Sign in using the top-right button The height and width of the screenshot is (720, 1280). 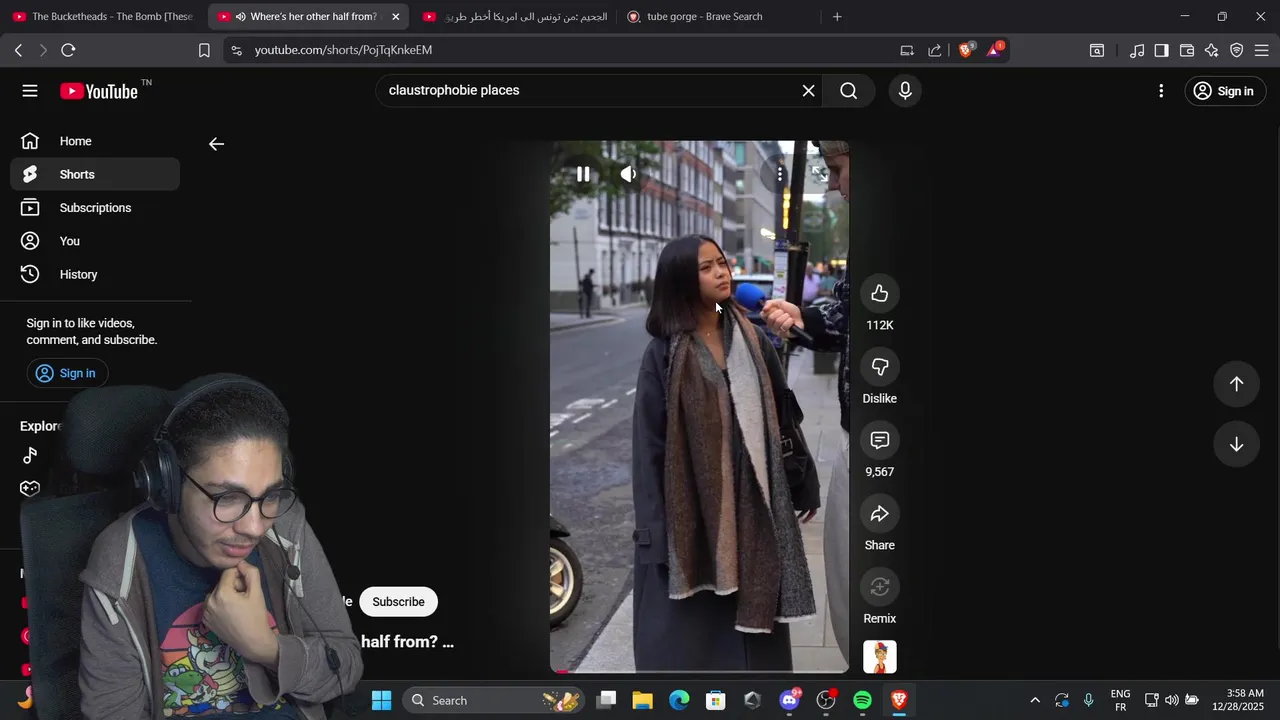click(x=1225, y=91)
